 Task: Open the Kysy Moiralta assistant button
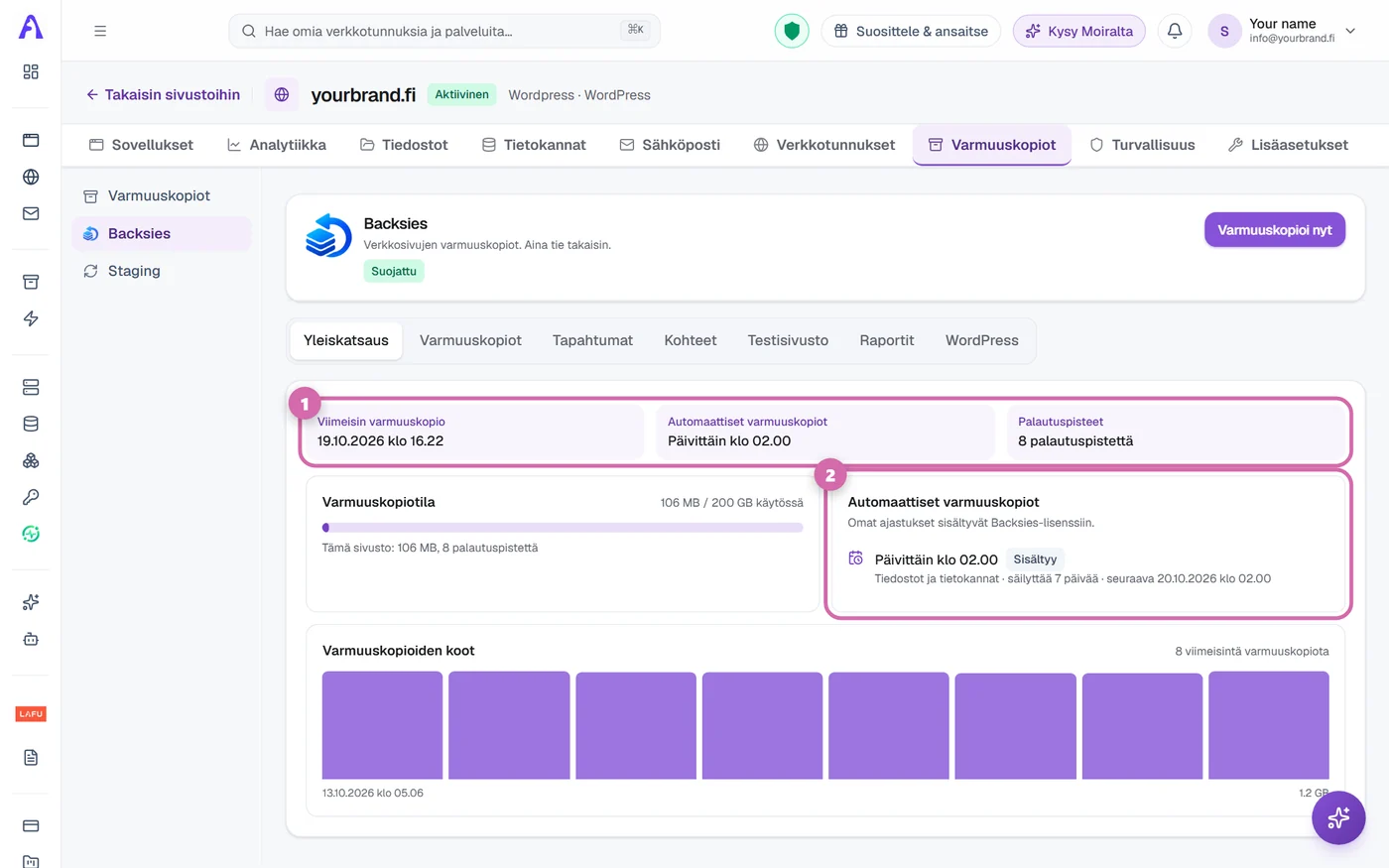(1079, 31)
